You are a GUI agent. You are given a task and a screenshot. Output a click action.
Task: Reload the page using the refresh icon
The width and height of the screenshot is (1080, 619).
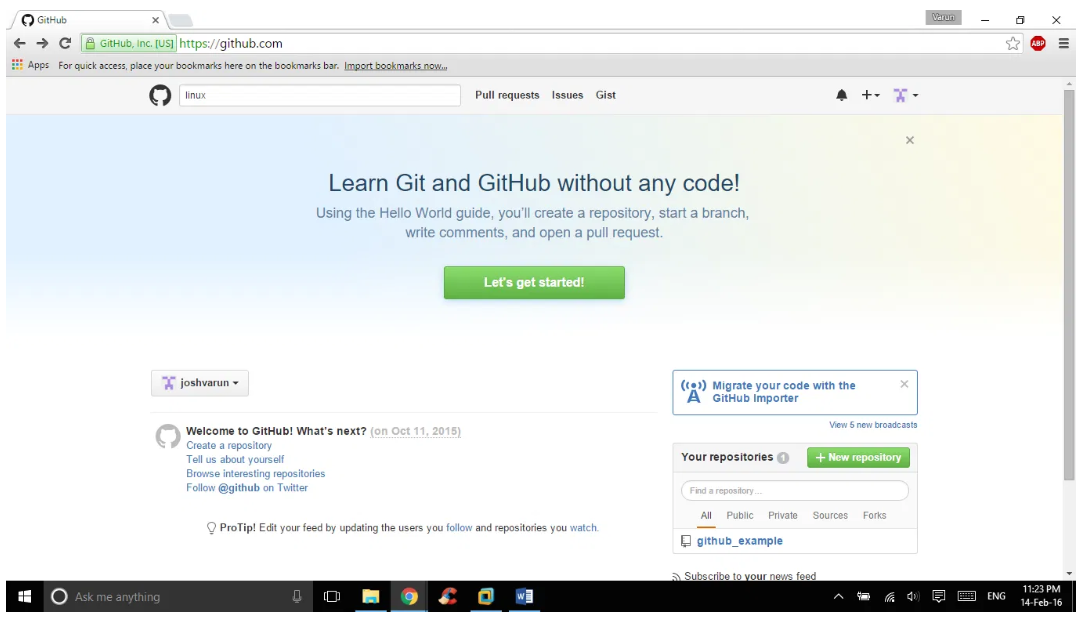tap(65, 43)
